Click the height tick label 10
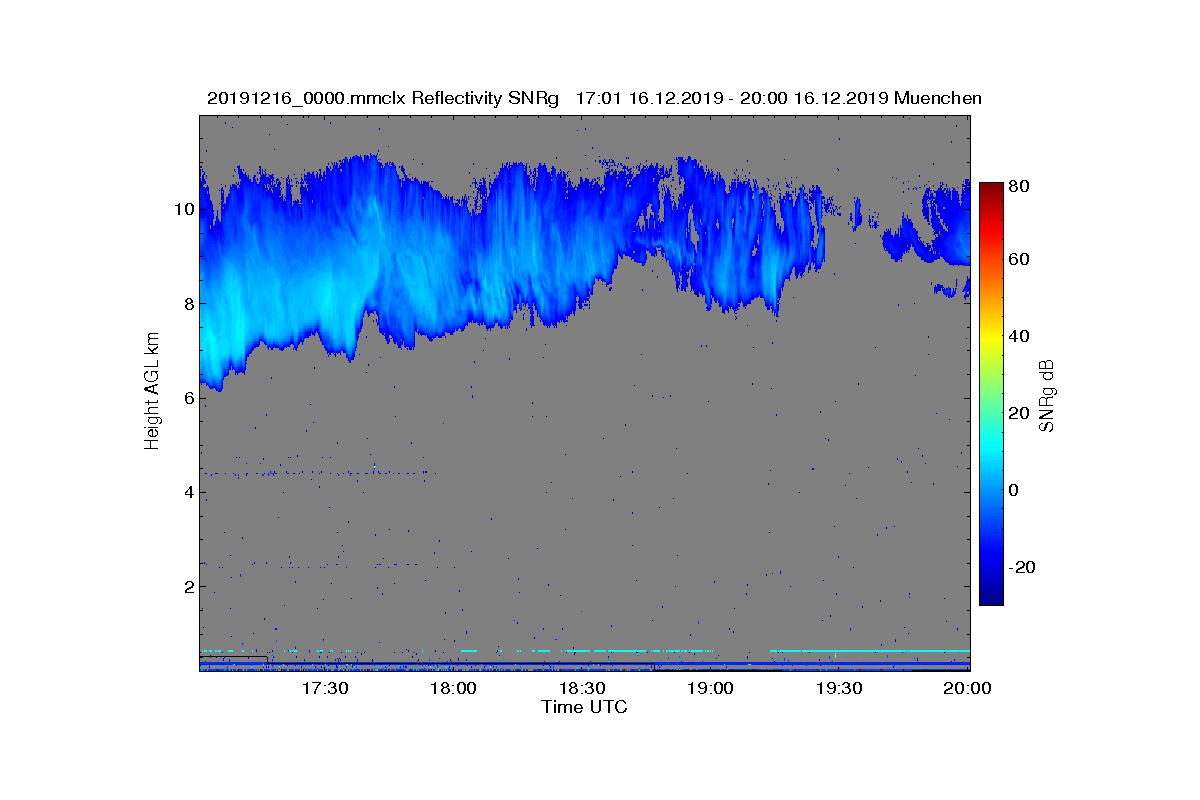This screenshot has width=1200, height=800. point(184,209)
